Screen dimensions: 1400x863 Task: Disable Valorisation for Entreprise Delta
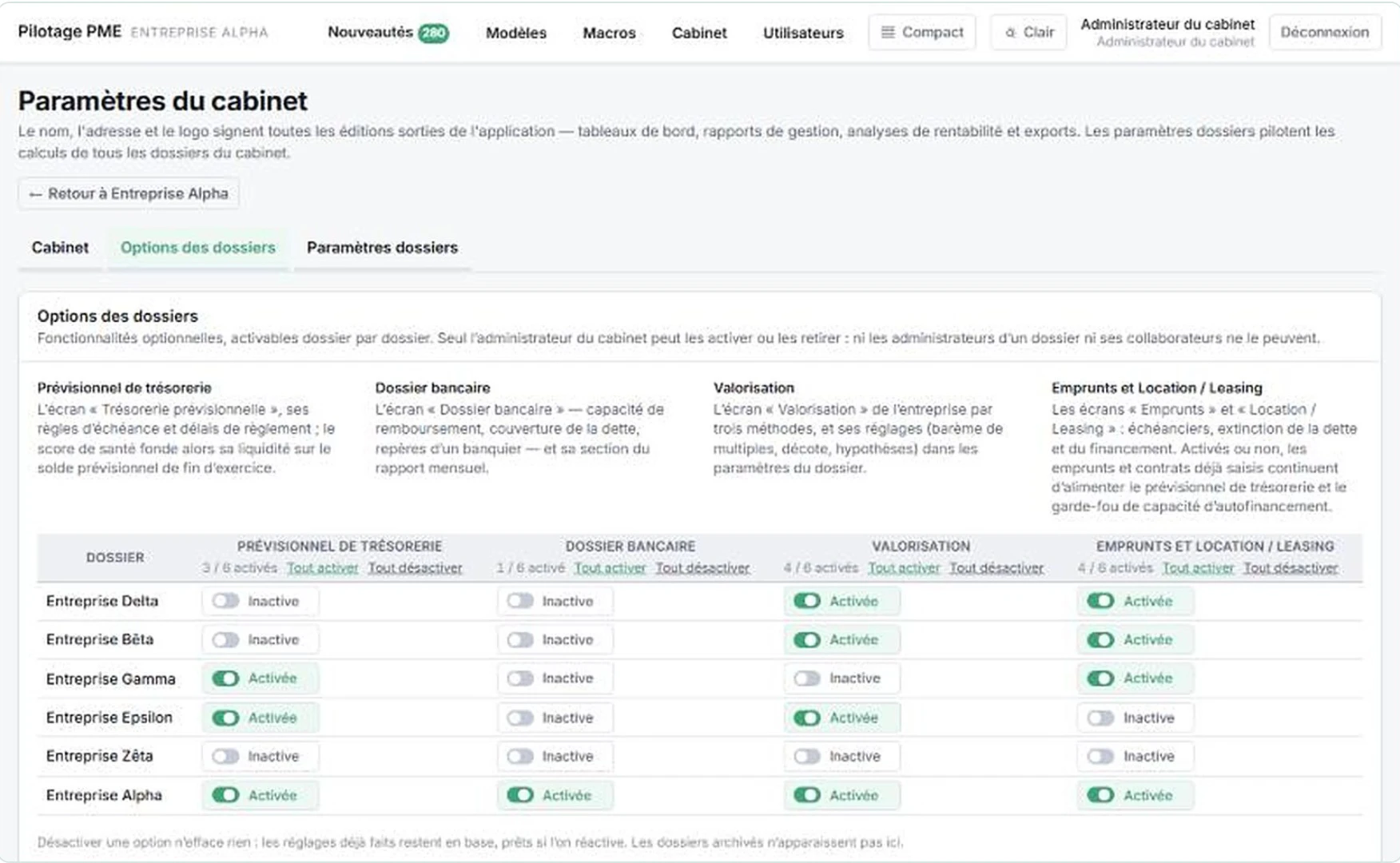pyautogui.click(x=842, y=602)
